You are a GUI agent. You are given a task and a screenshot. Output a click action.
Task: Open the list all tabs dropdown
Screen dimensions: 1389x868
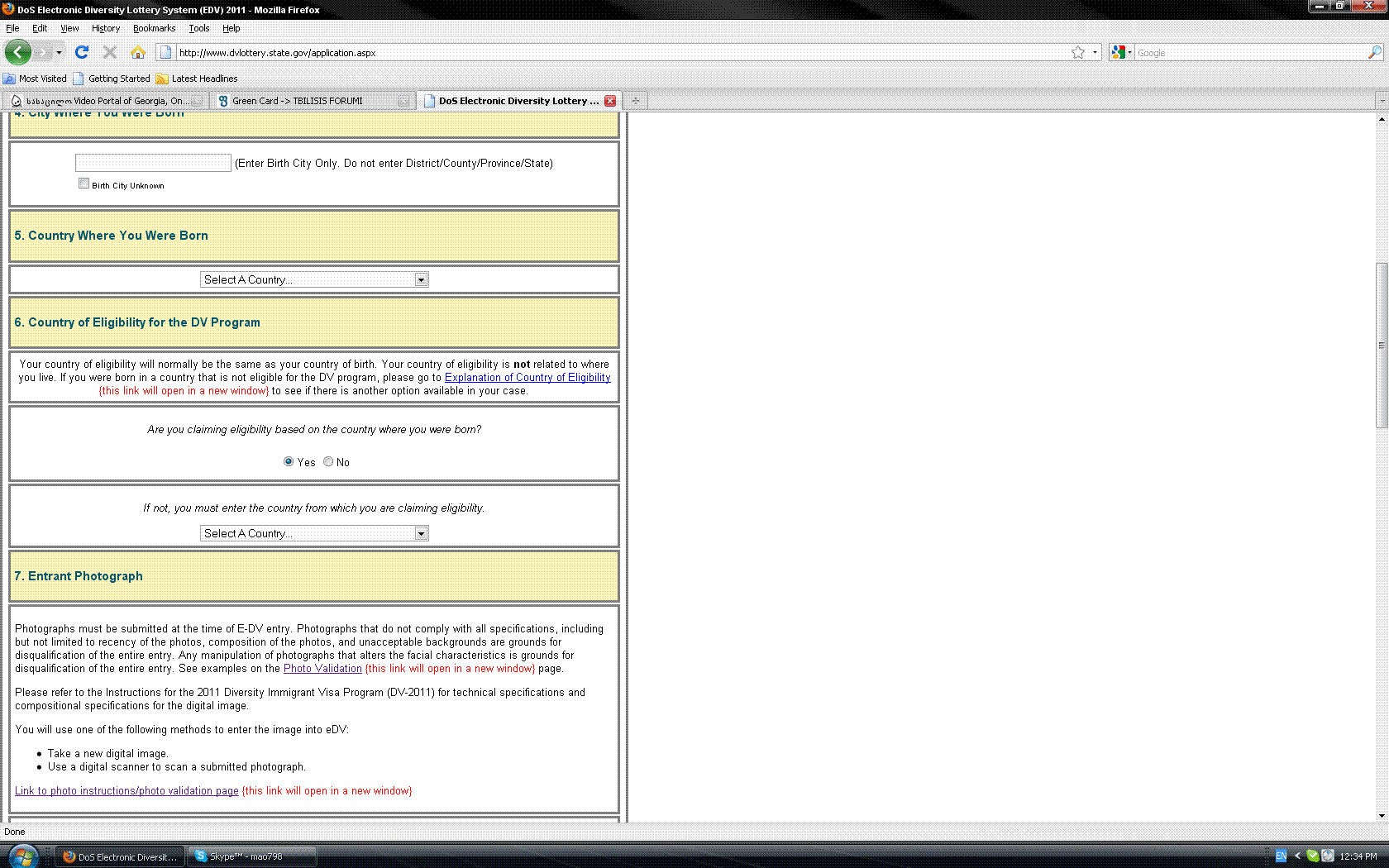(x=1382, y=101)
